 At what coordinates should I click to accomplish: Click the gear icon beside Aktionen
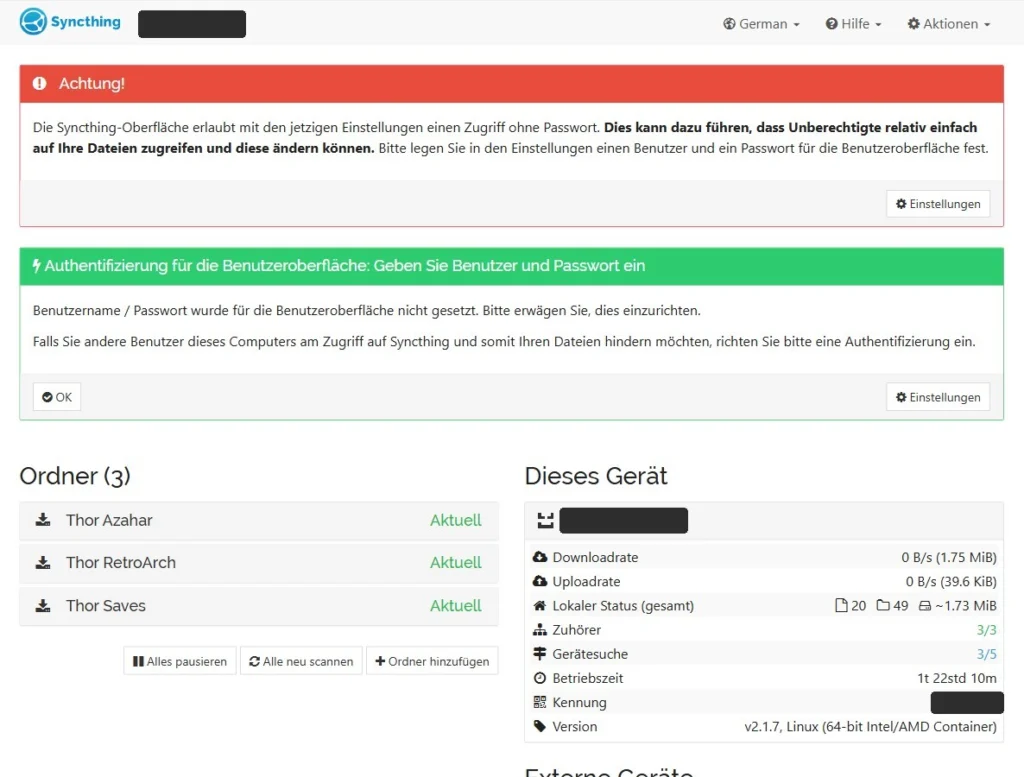tap(914, 24)
